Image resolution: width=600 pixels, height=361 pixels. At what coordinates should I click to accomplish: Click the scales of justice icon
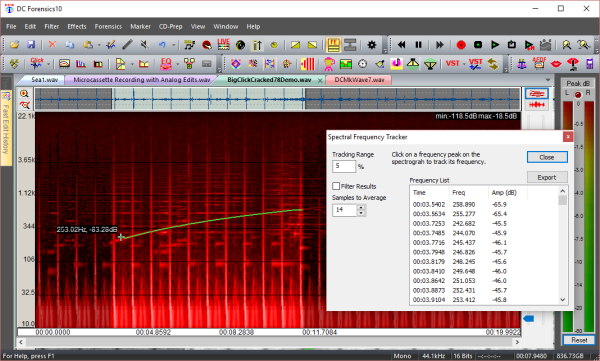tap(522, 64)
